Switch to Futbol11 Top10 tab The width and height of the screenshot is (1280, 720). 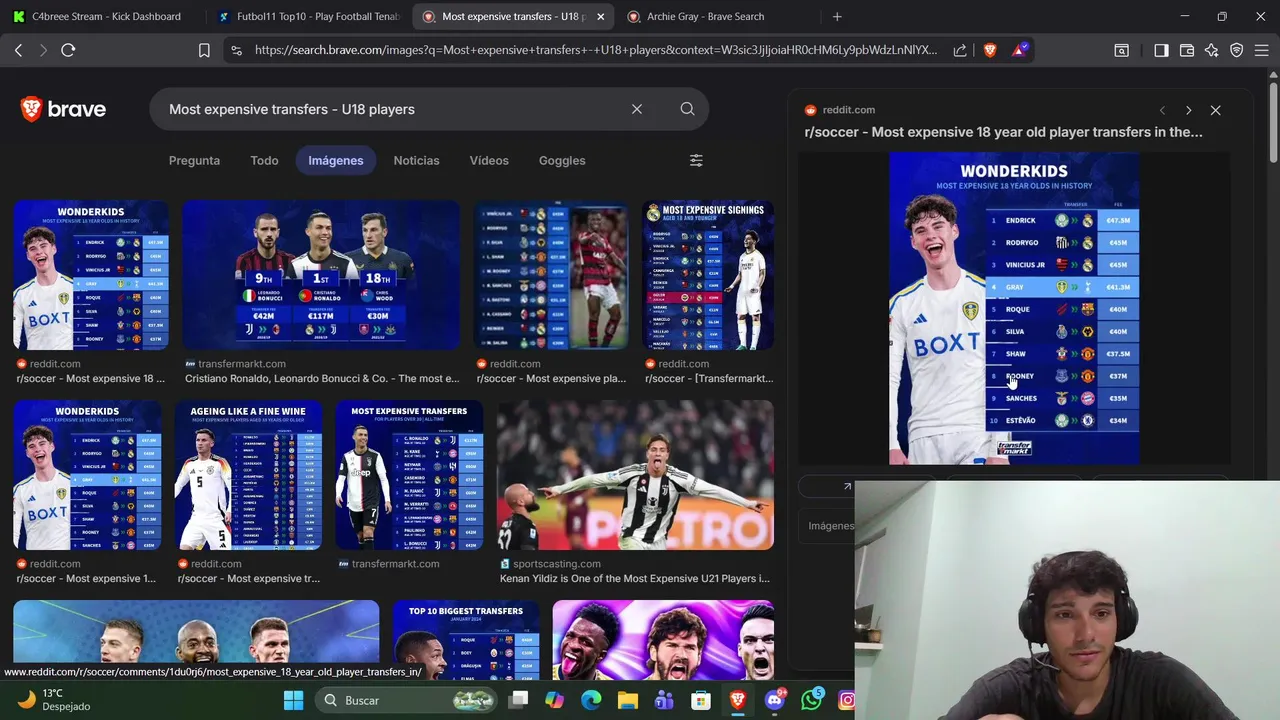pos(309,16)
